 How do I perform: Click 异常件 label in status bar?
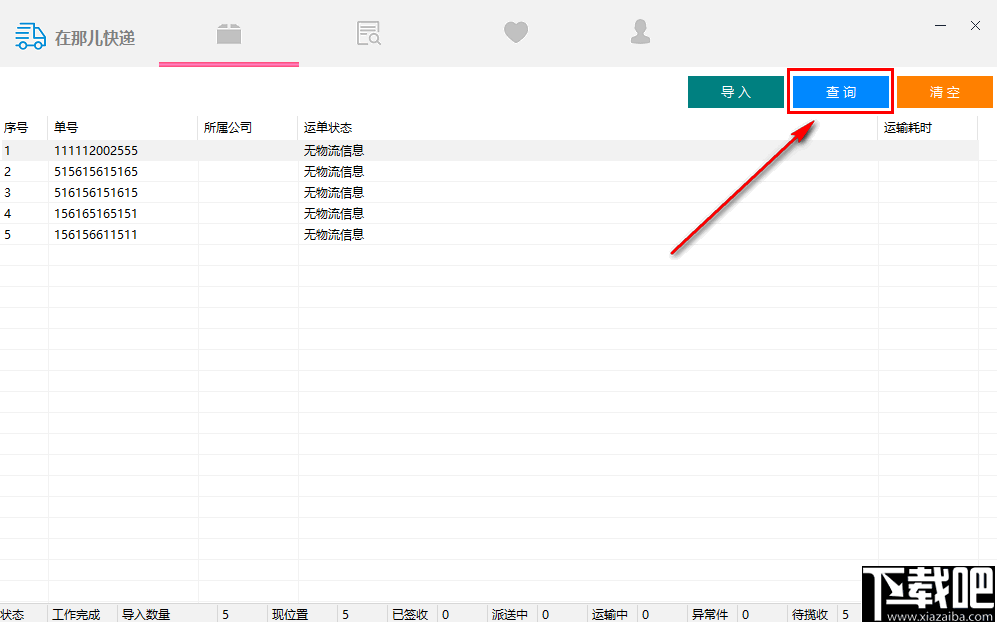coord(710,614)
